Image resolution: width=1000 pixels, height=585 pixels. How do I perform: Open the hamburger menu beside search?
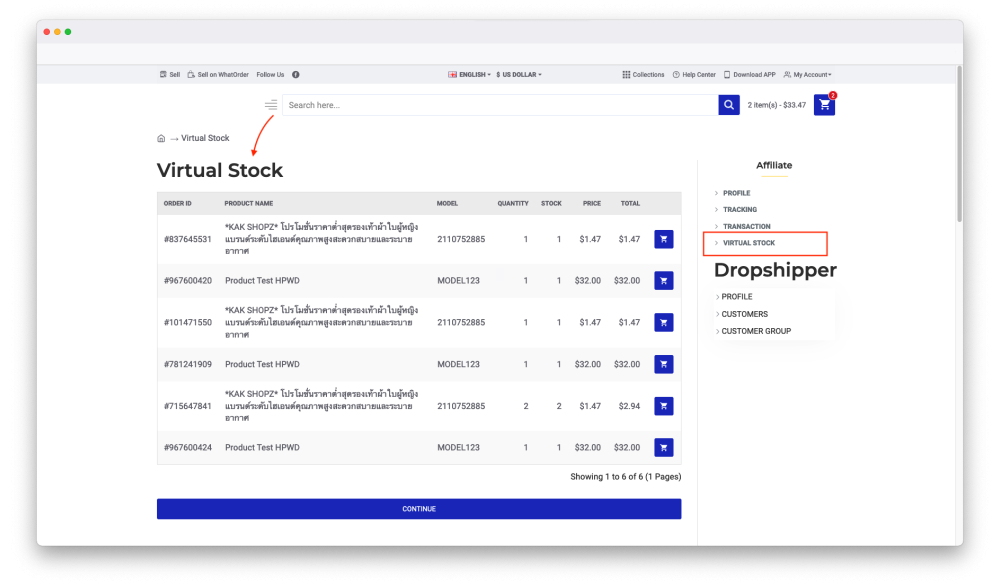[270, 105]
